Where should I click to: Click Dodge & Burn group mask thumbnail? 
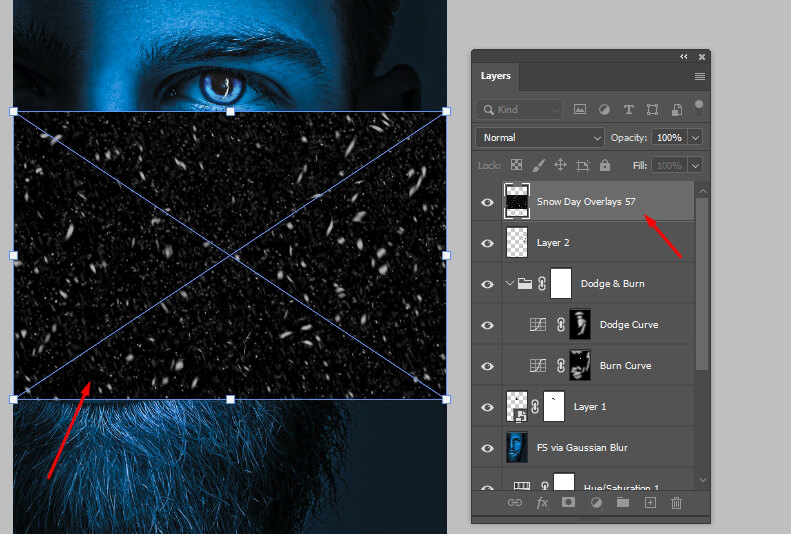560,283
